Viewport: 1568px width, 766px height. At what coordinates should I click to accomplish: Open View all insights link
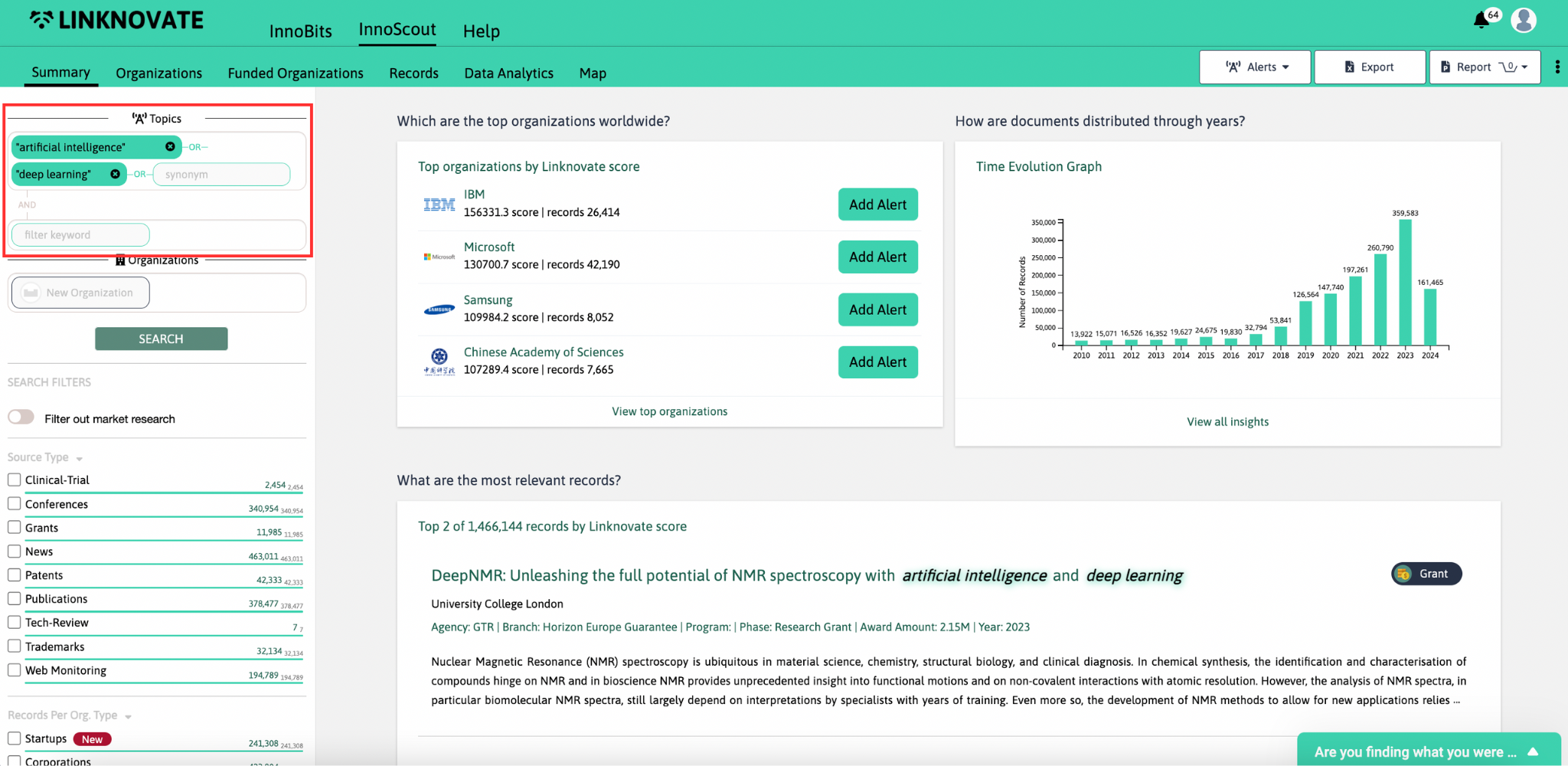point(1227,421)
